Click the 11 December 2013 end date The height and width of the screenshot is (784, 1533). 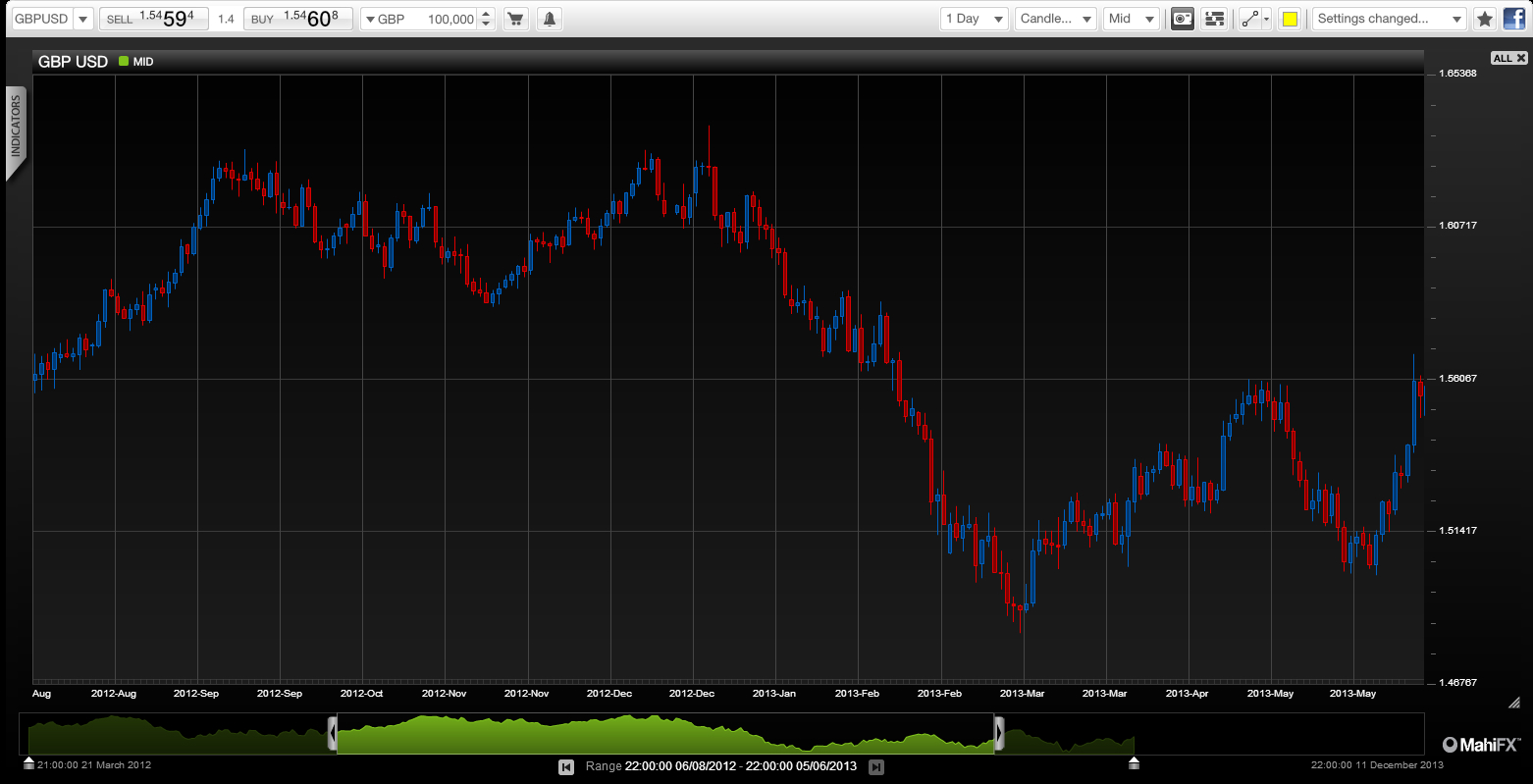(1377, 764)
